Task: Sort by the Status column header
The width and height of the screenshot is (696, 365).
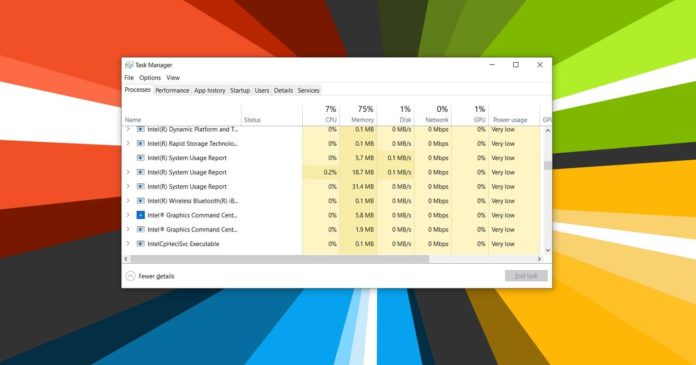Action: pyautogui.click(x=272, y=115)
